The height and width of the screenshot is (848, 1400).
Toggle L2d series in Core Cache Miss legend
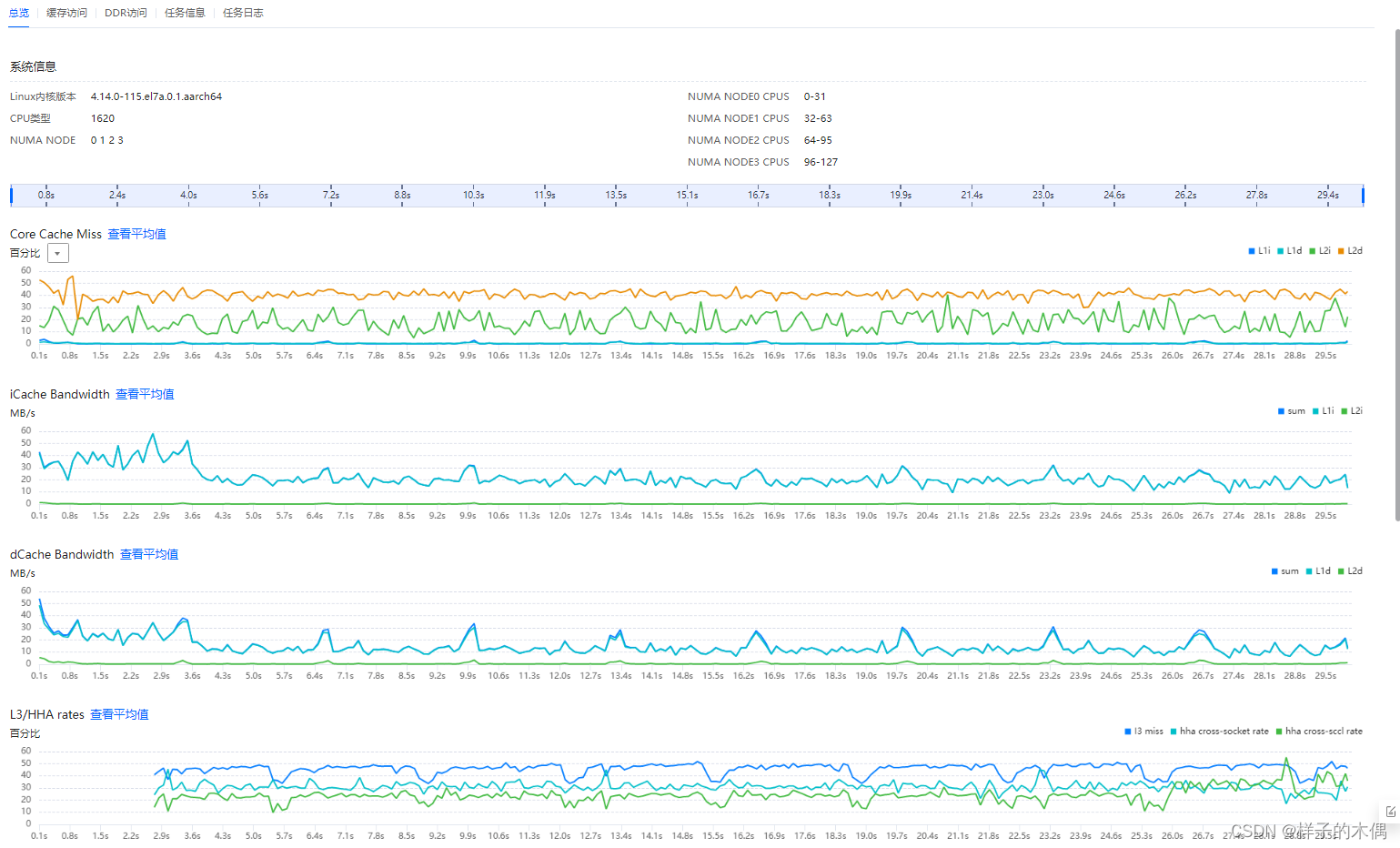[x=1350, y=251]
